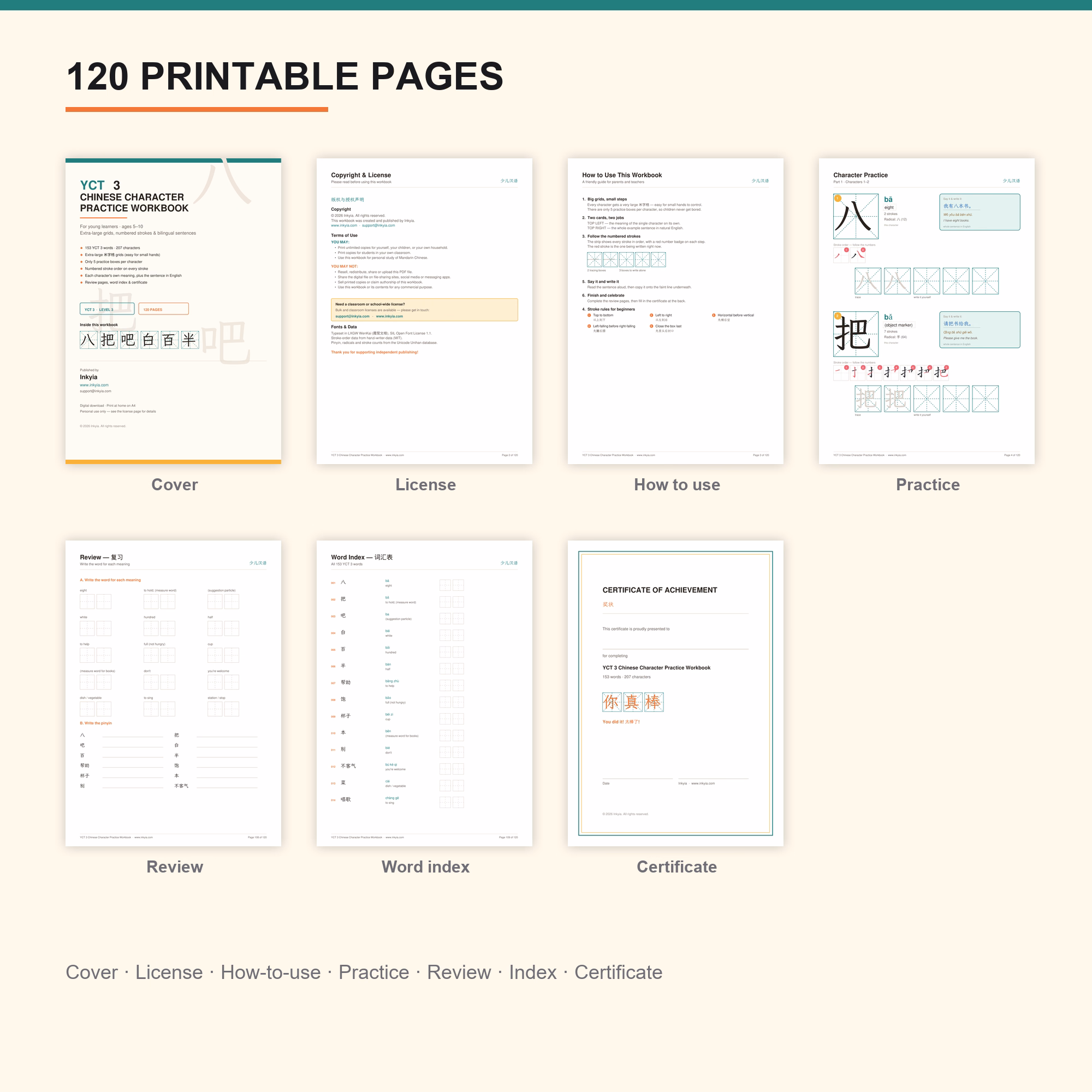The height and width of the screenshot is (1092, 1092).
Task: Open the Cover page thumbnail
Action: point(173,311)
